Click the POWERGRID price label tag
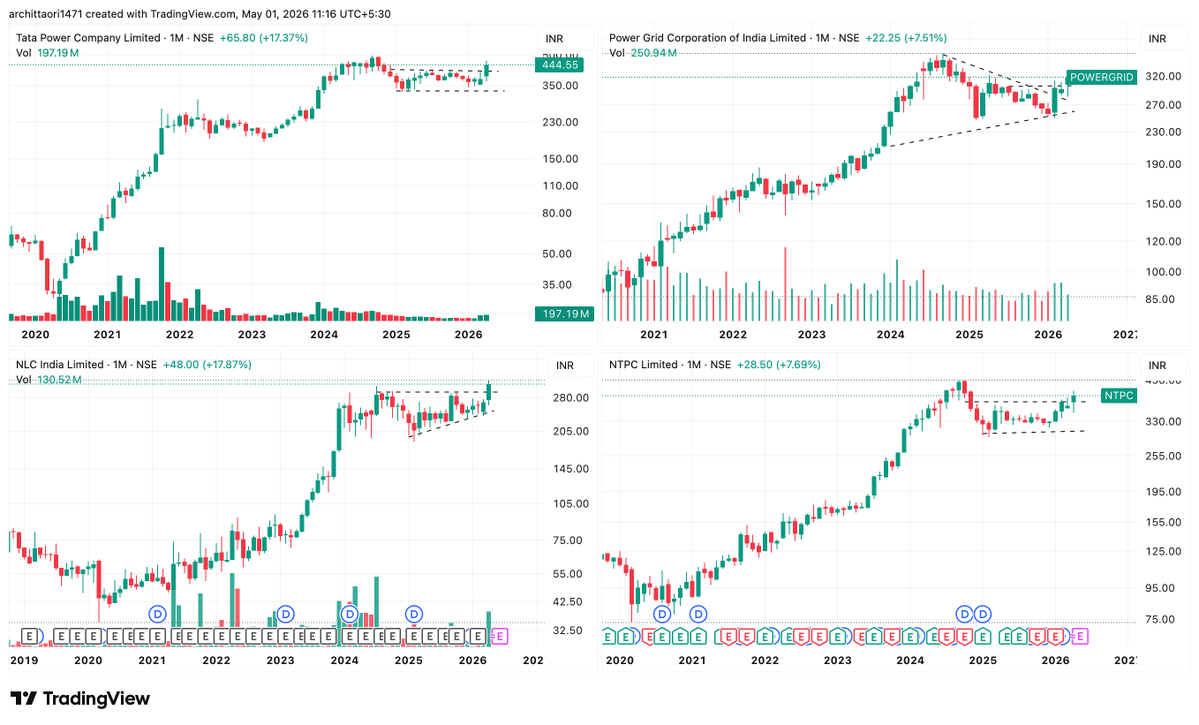This screenshot has width=1199, height=725. click(x=1101, y=77)
